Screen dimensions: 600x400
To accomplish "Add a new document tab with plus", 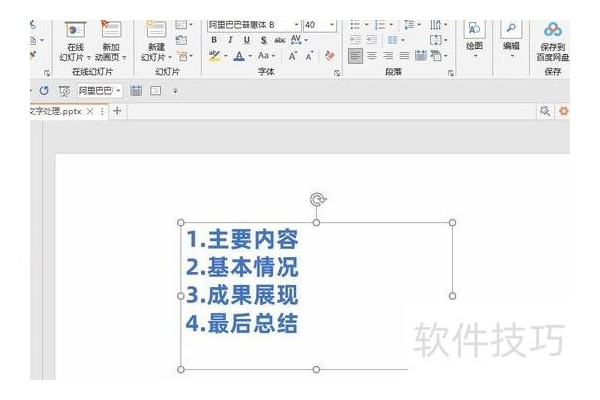I will [117, 111].
